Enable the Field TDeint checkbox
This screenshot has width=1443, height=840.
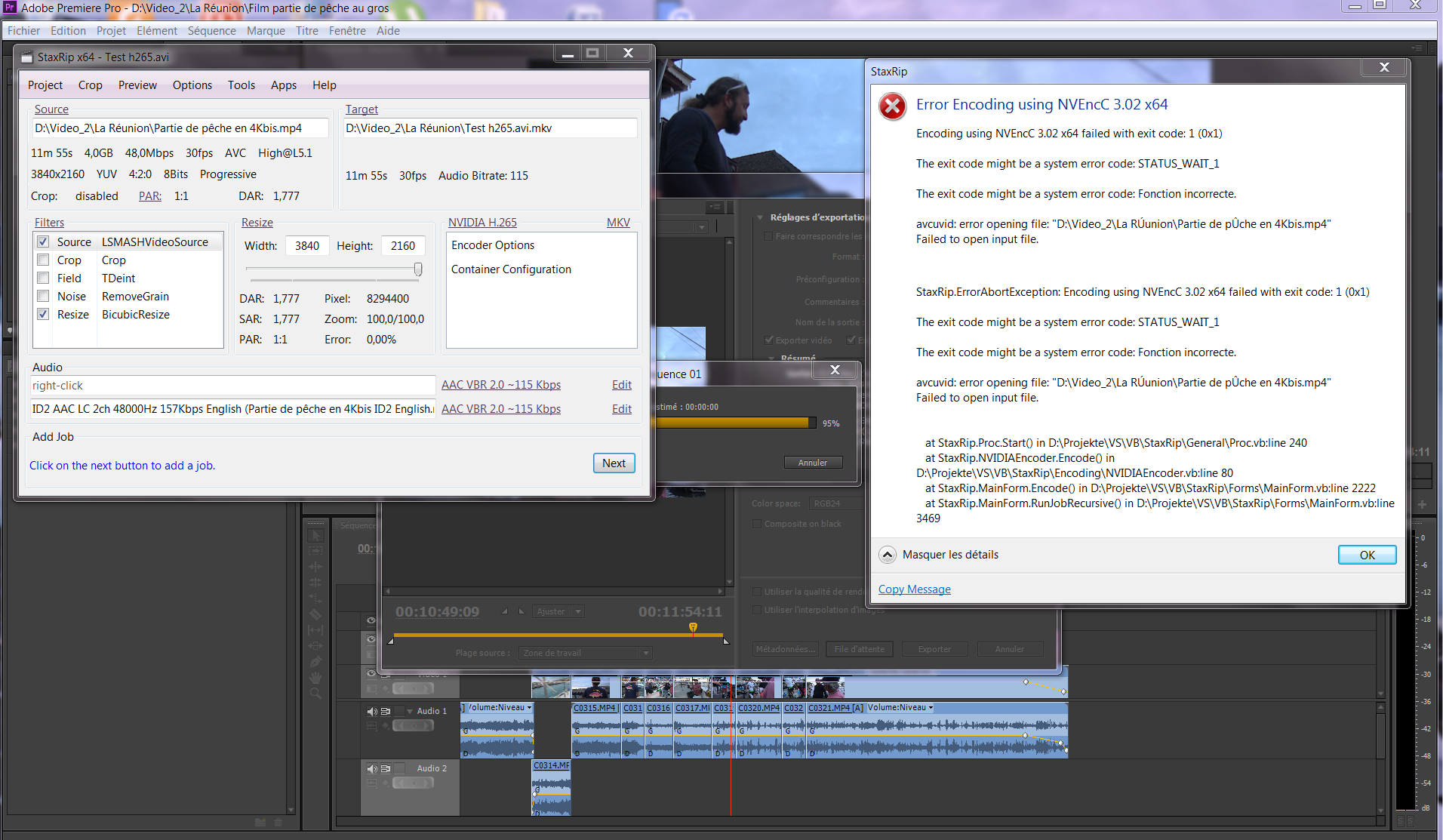click(x=43, y=278)
